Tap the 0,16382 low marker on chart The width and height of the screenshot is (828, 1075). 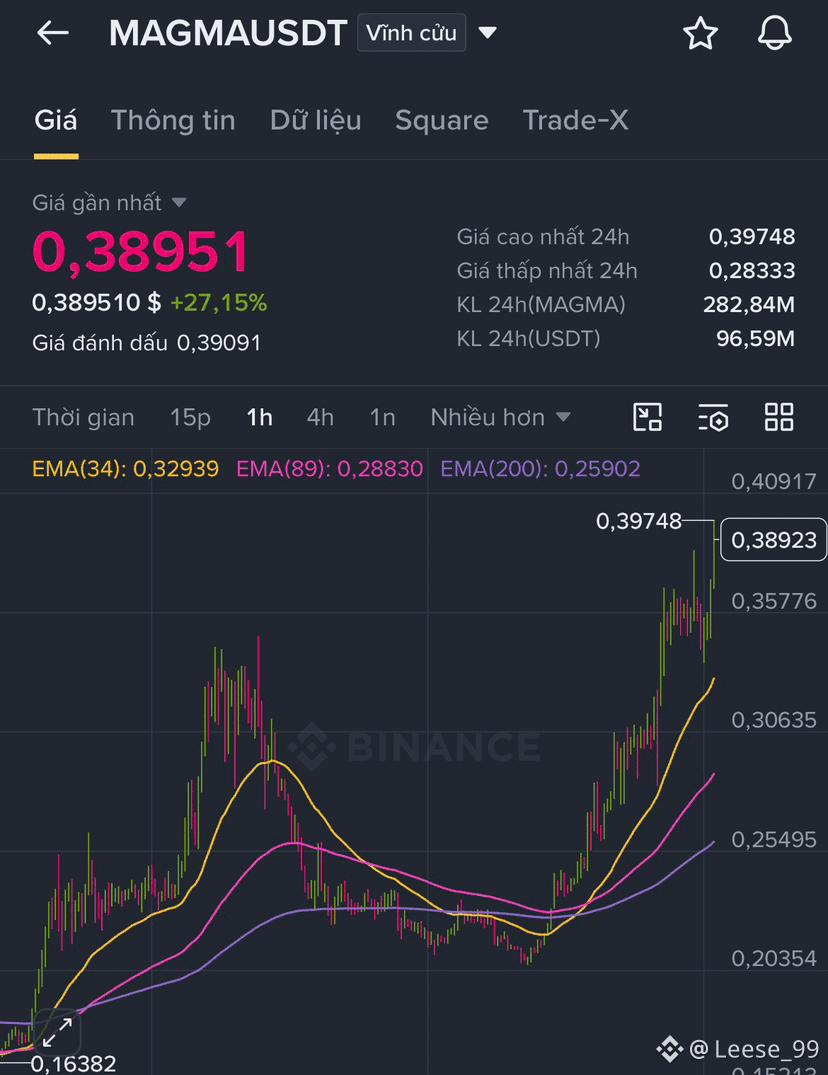[73, 1063]
